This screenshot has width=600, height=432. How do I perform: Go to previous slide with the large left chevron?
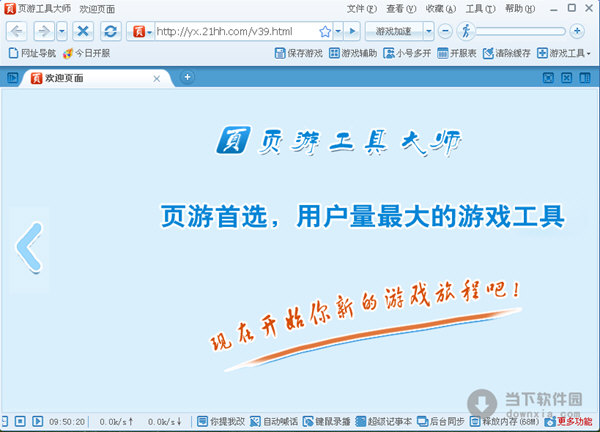click(x=29, y=248)
